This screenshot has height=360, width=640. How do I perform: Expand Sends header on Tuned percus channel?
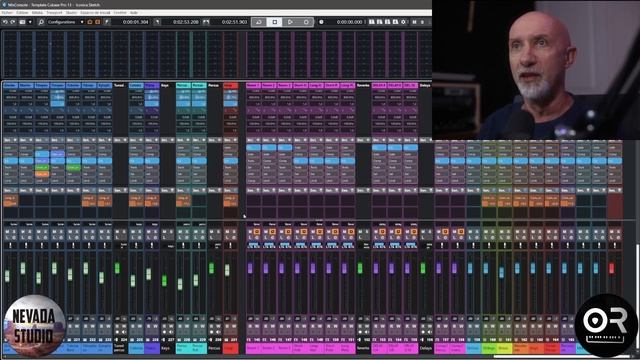coord(120,190)
